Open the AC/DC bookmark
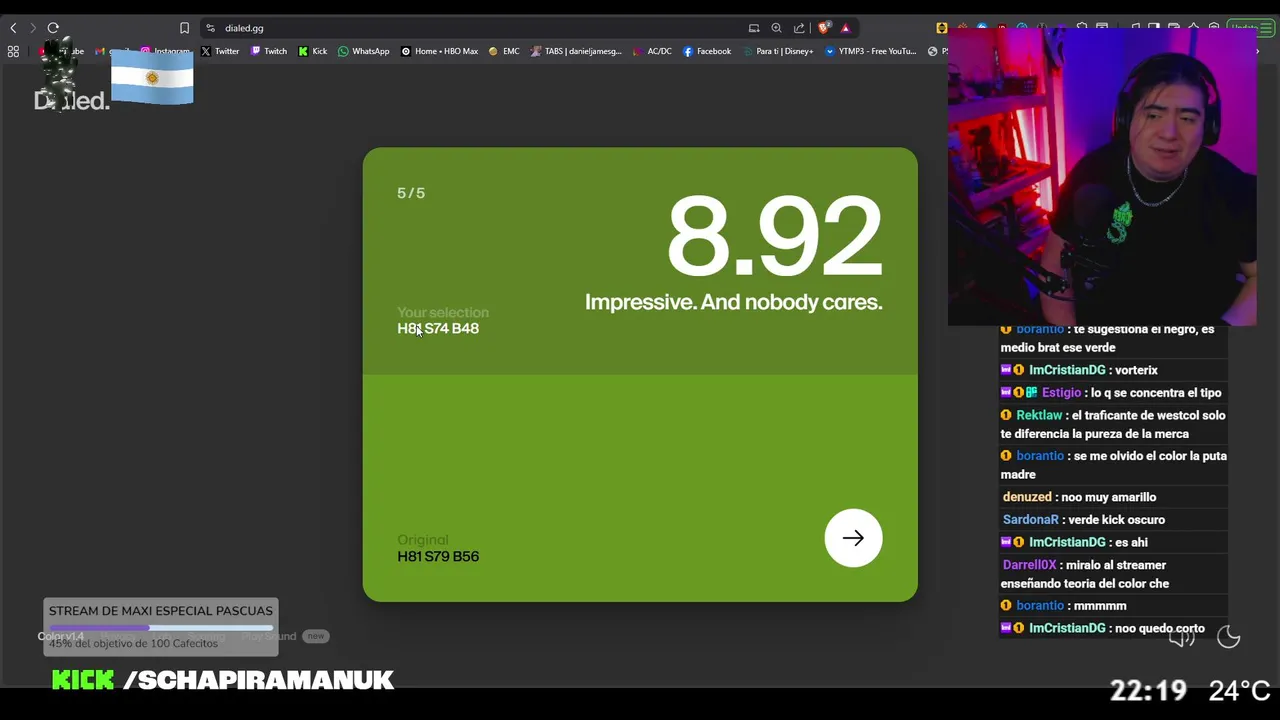 [653, 51]
